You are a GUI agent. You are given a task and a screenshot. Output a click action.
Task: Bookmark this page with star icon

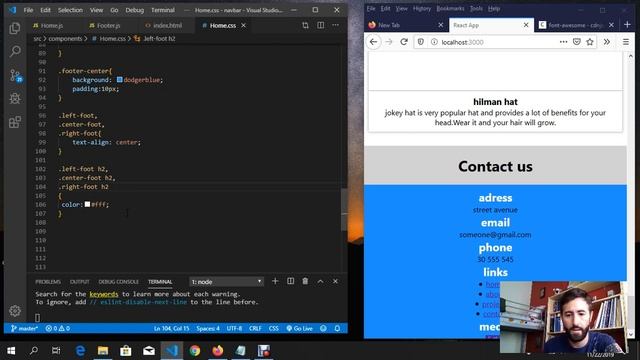tap(590, 42)
